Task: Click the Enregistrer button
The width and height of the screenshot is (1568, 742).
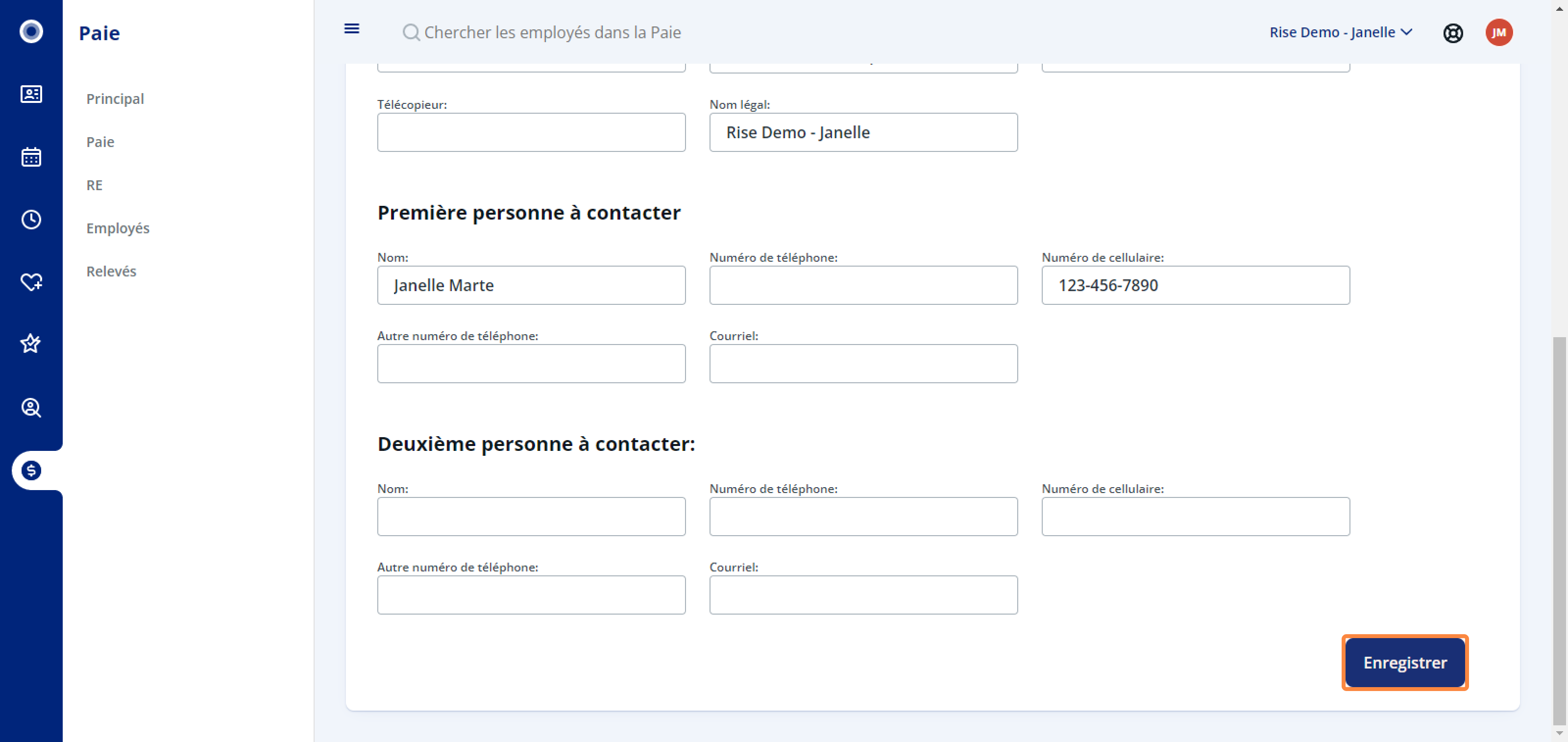Action: (1405, 662)
